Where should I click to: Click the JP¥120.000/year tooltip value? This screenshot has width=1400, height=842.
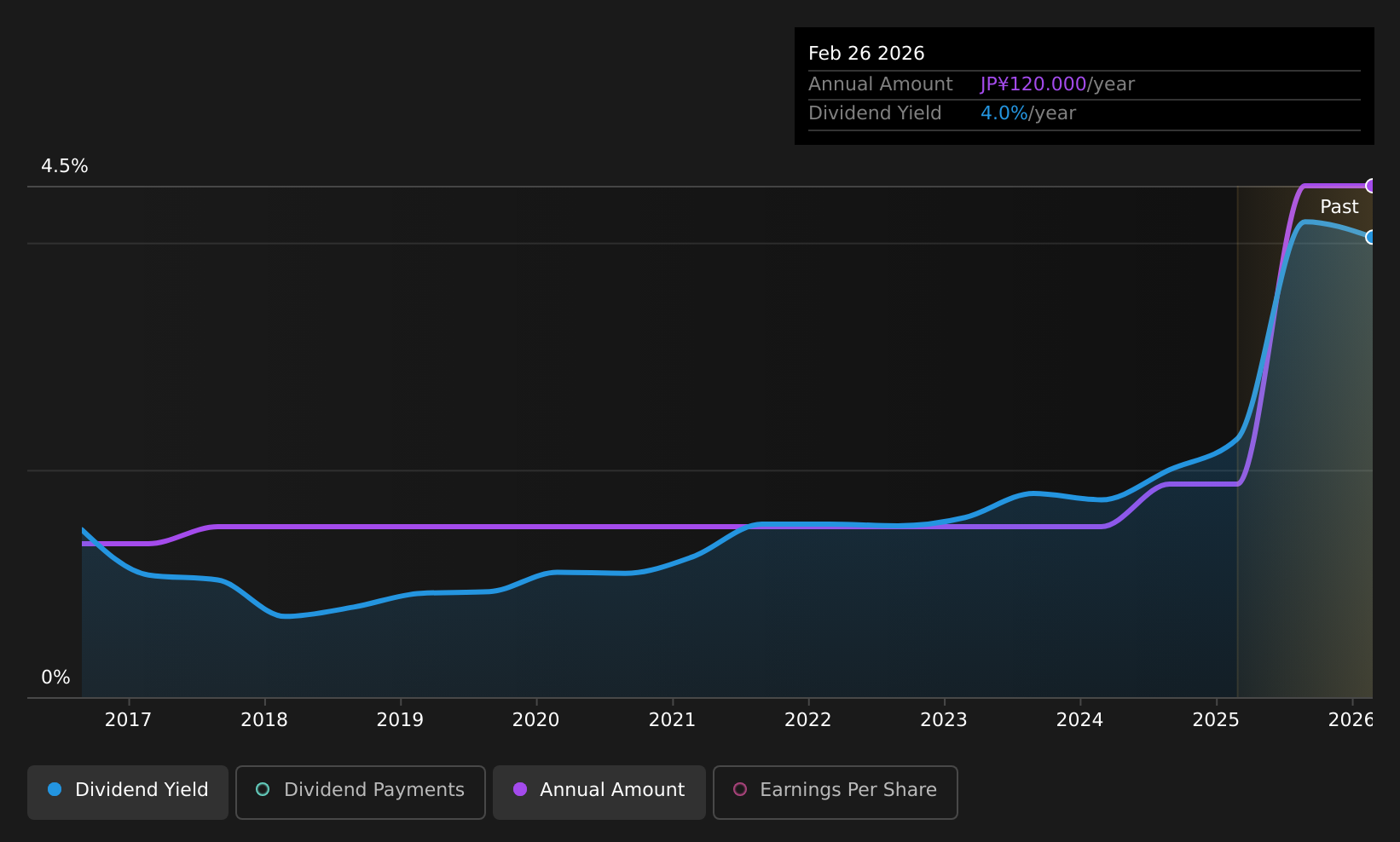(1057, 84)
